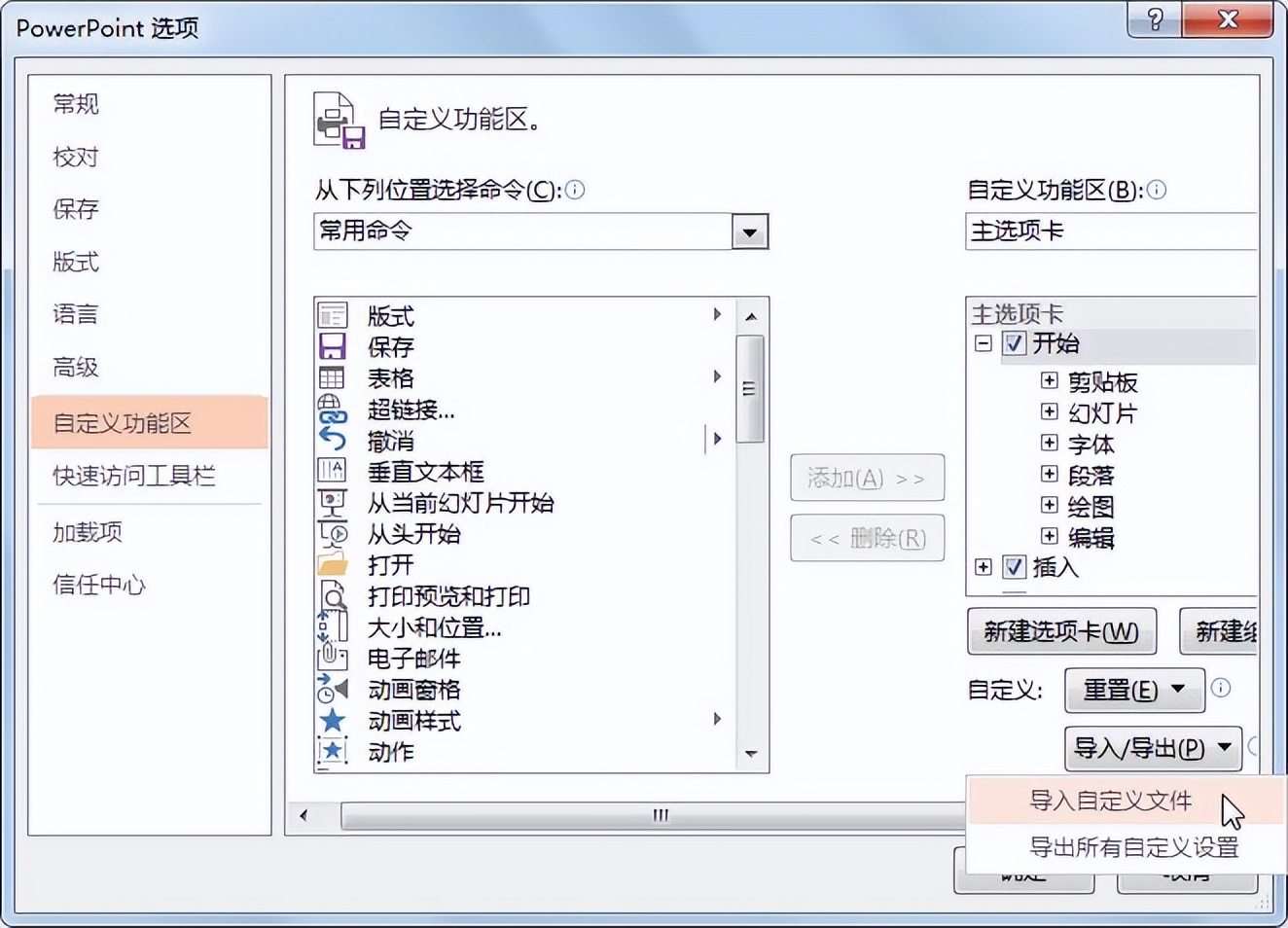
Task: Expand the 剪贴板 group
Action: (x=1050, y=380)
